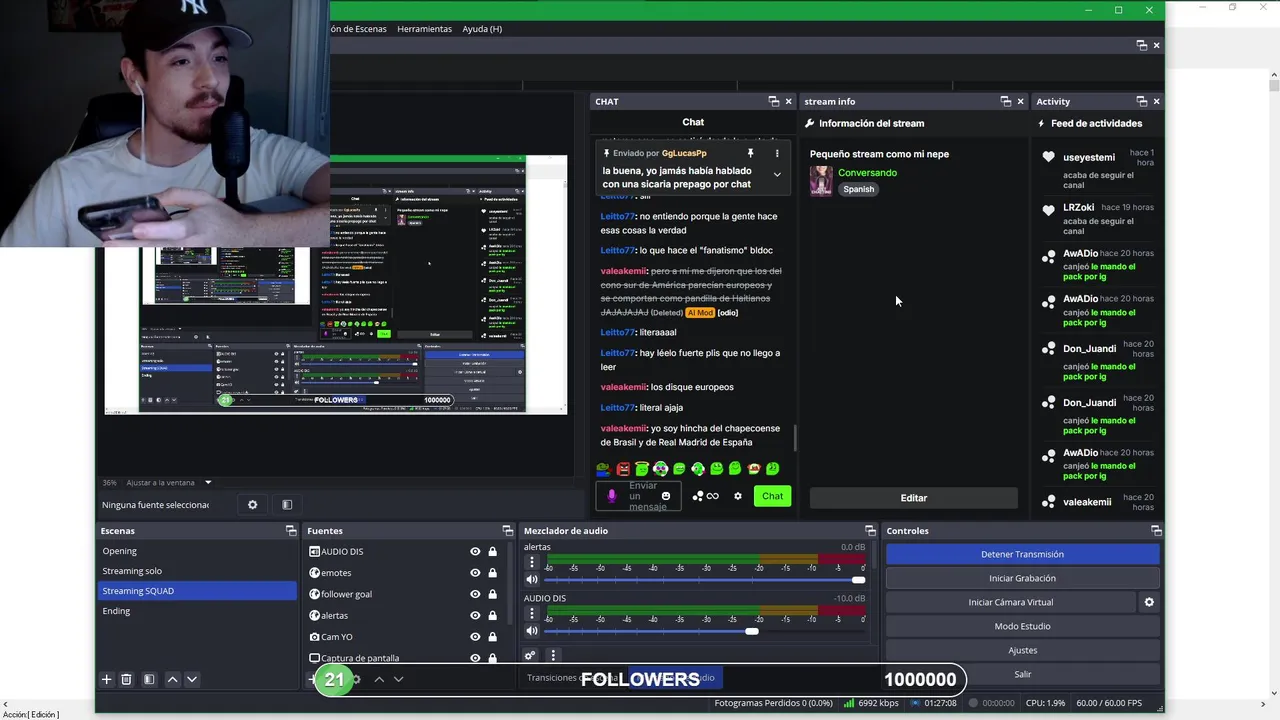Click the chat scrollbar
The height and width of the screenshot is (720, 1280).
[796, 438]
